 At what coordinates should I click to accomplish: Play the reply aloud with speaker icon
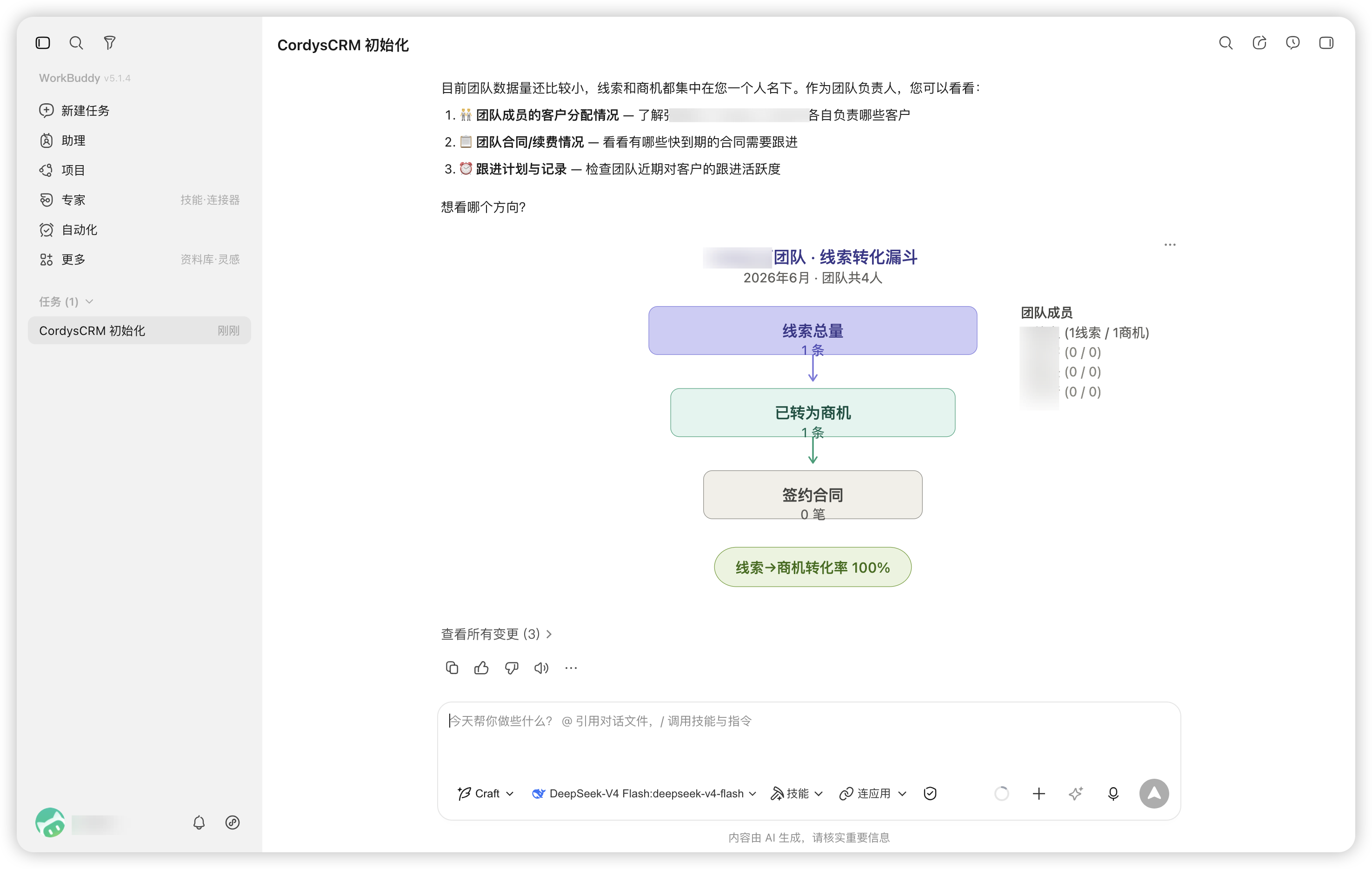click(541, 668)
